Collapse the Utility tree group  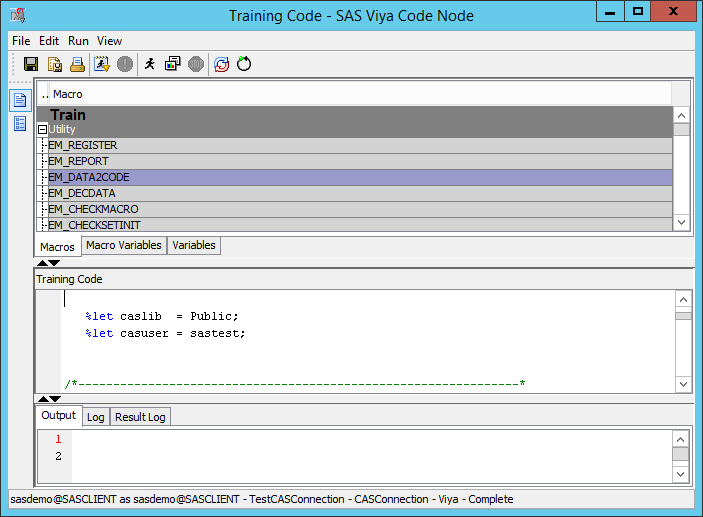42,130
